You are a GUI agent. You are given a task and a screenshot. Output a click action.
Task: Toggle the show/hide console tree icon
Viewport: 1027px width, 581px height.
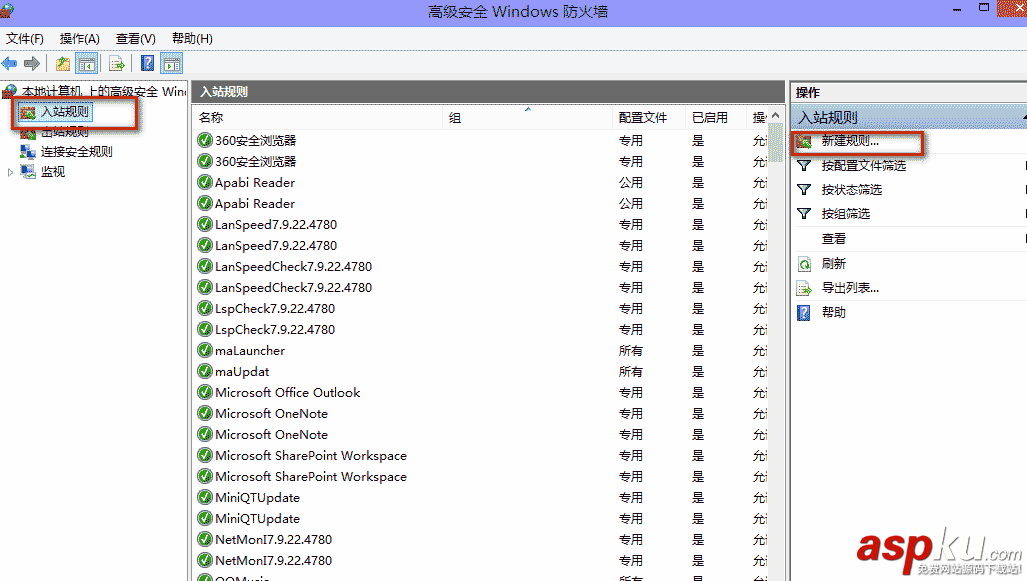coord(86,64)
